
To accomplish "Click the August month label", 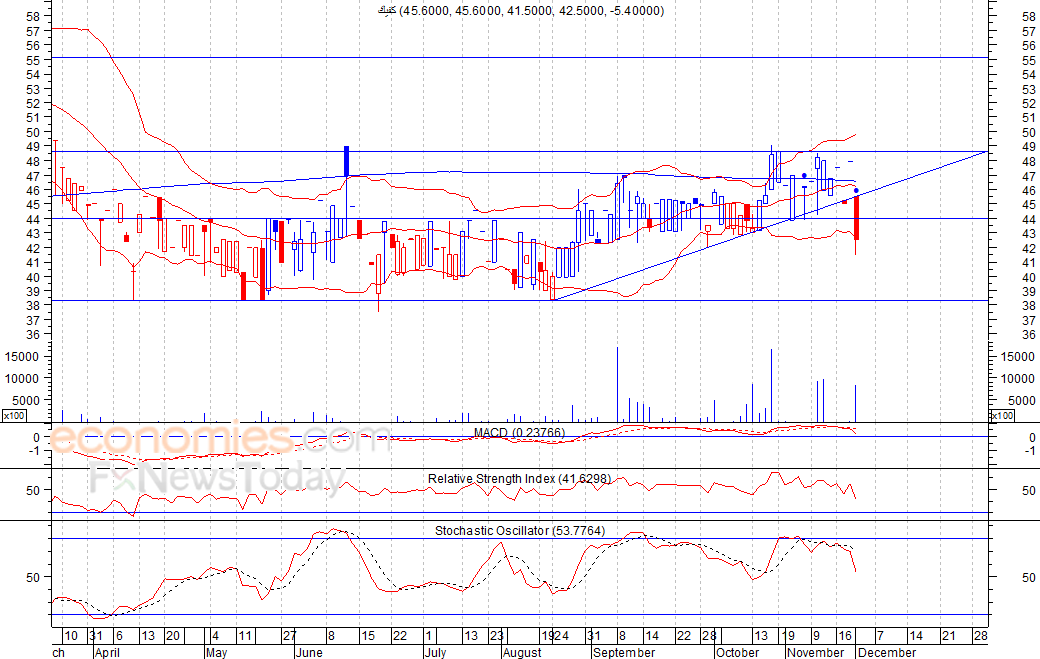I will click(x=522, y=652).
